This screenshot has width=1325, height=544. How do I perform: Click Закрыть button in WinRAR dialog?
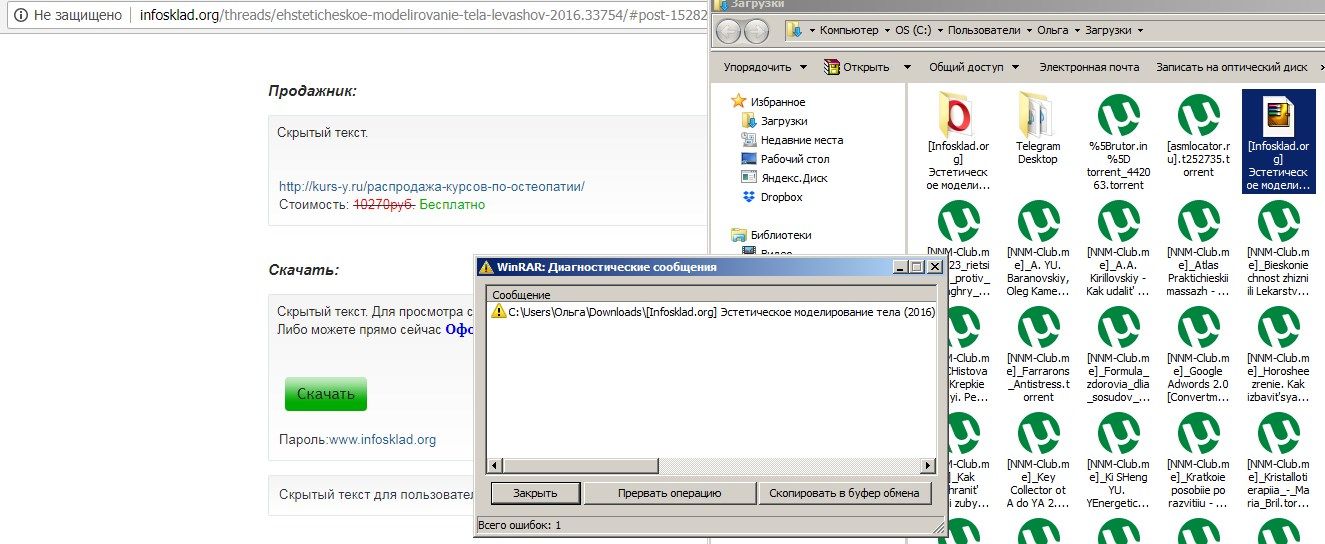[535, 493]
